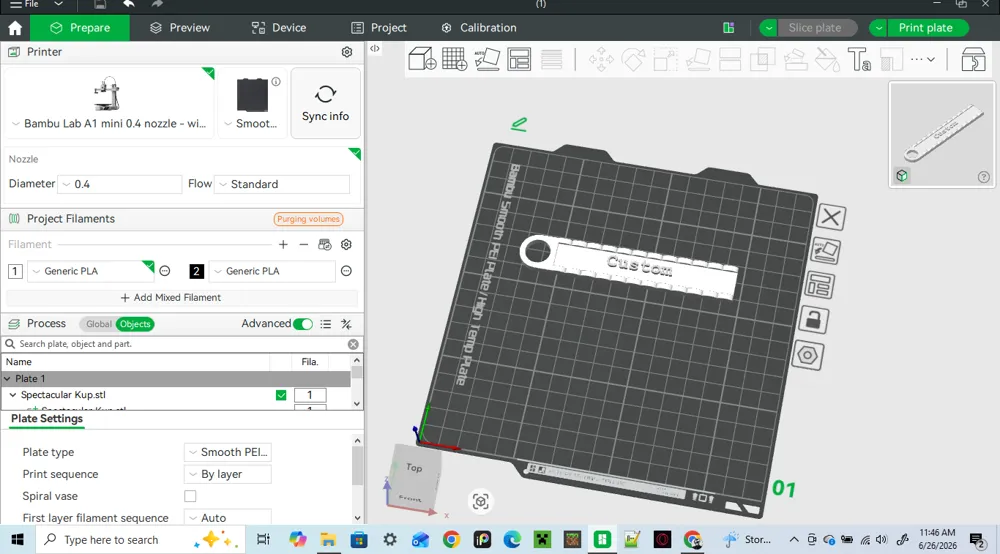Select the Move tool in the toolbar
The image size is (1000, 554).
coord(601,60)
